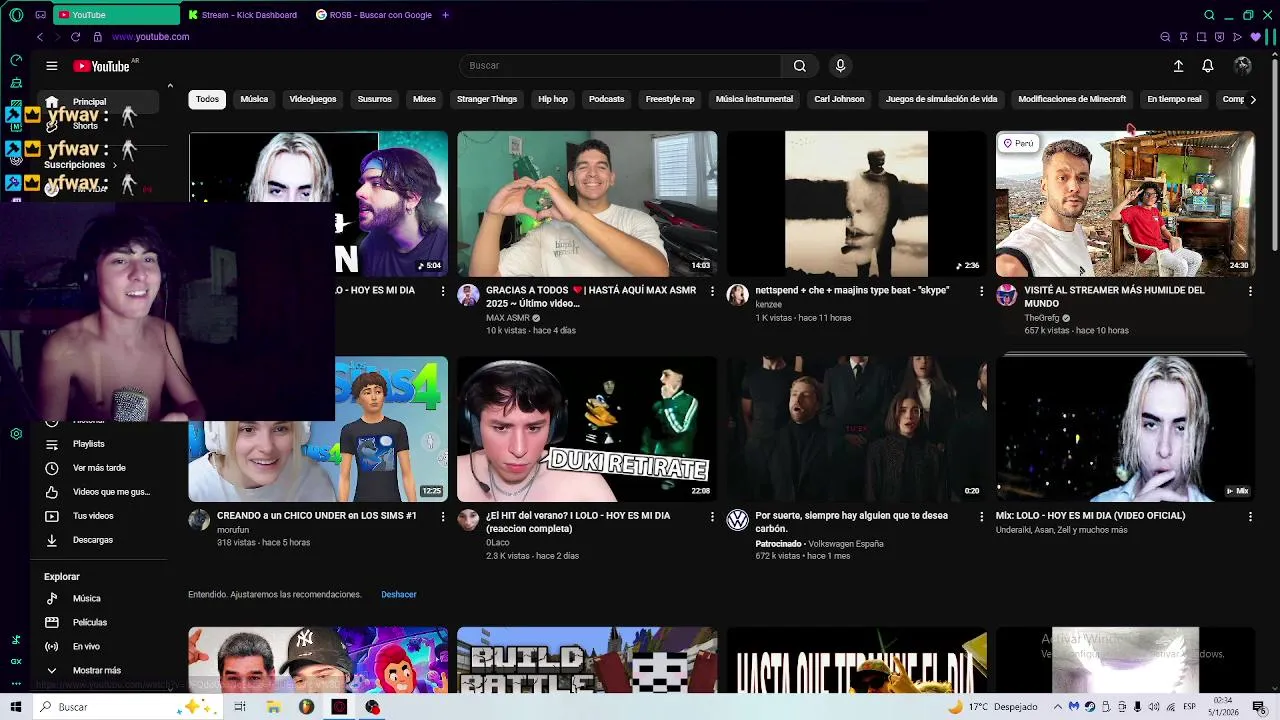
Task: Open options menu for TheGrefg video
Action: point(1250,291)
